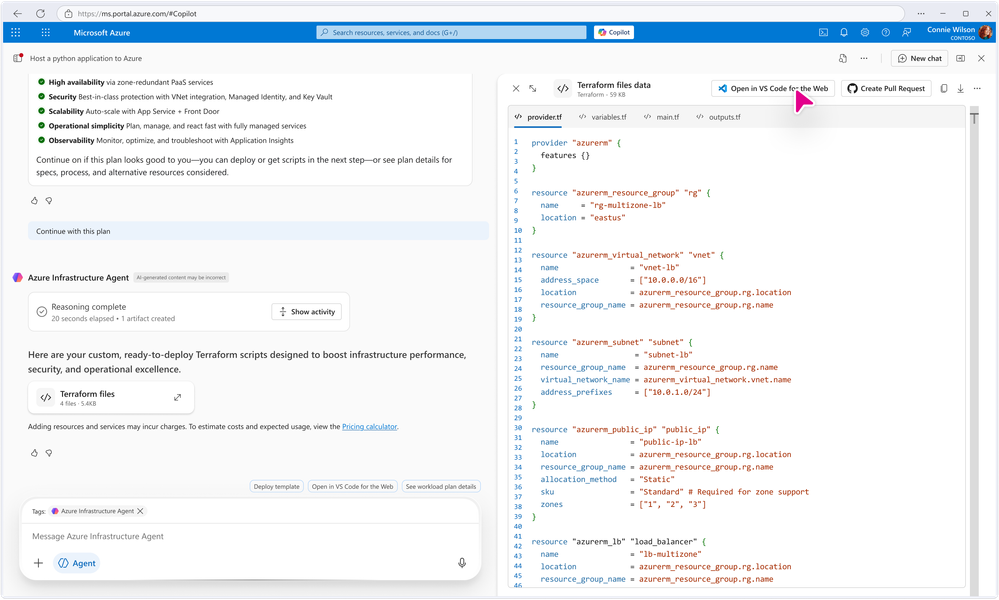Expand Terraform files card arrow icon

177,398
